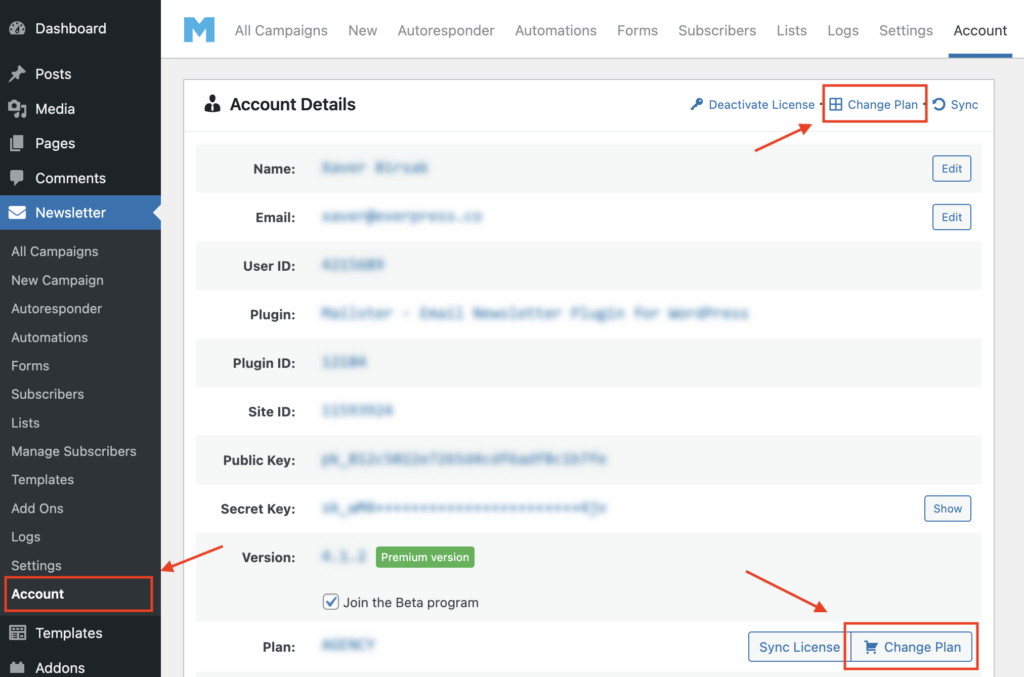Image resolution: width=1024 pixels, height=677 pixels.
Task: Click the Newsletter envelope icon
Action: click(18, 212)
